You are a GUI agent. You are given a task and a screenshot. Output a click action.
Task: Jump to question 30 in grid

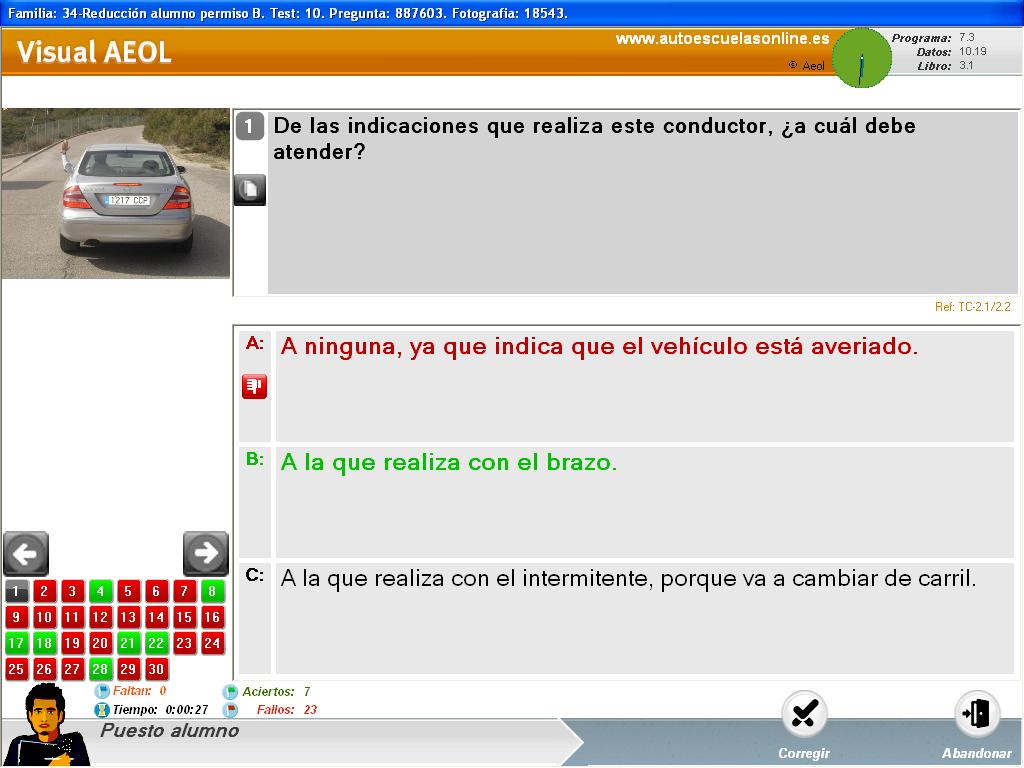click(x=156, y=669)
